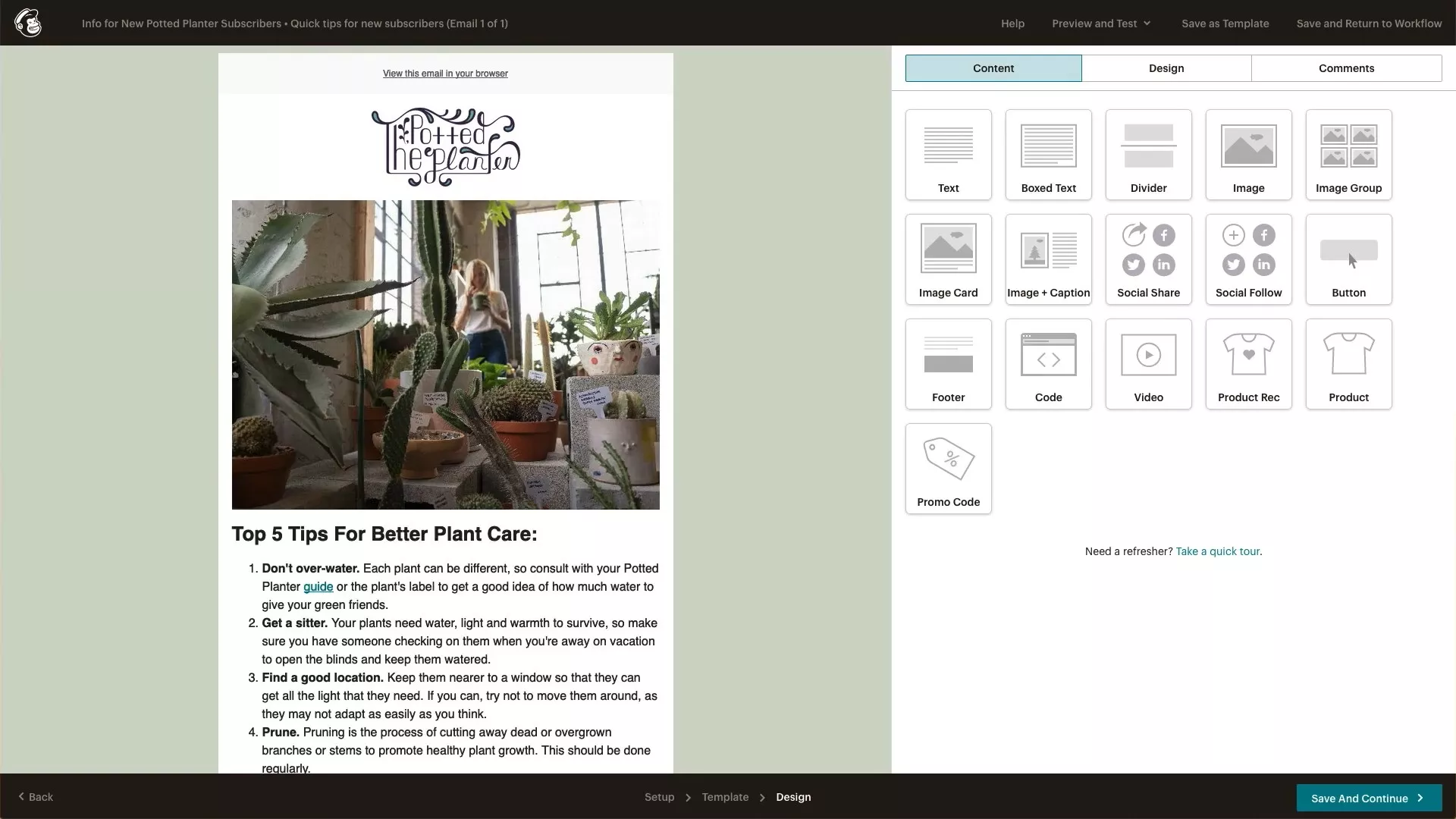Select the Image + Caption content block
The width and height of the screenshot is (1456, 819).
(1048, 259)
